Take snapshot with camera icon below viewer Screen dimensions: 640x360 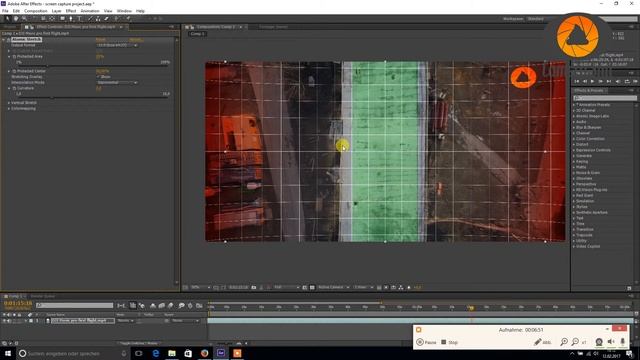click(253, 287)
